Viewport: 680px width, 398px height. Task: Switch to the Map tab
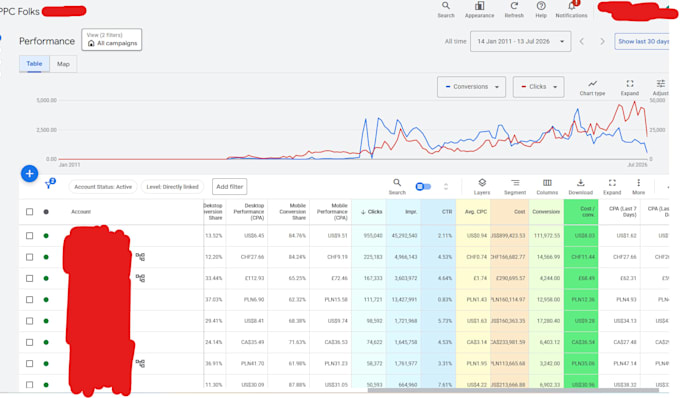pos(63,64)
